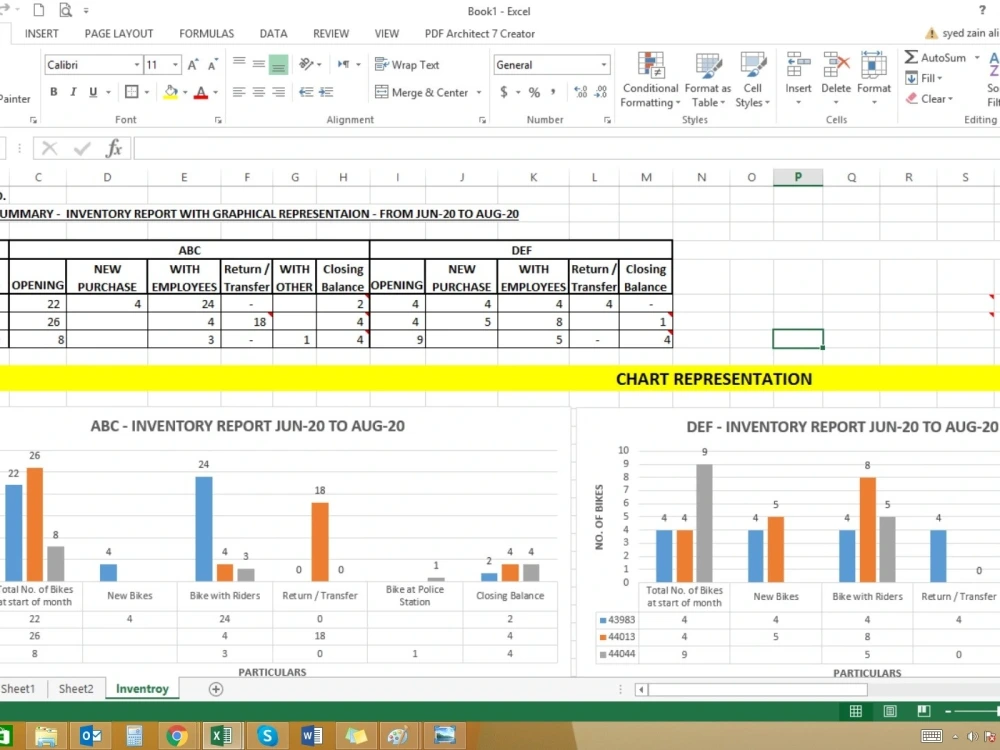Switch to Sheet2 tab
The width and height of the screenshot is (1000, 750).
click(76, 689)
